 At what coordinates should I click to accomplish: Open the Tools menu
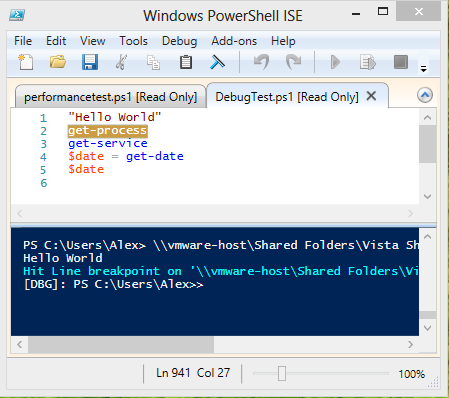(x=133, y=41)
